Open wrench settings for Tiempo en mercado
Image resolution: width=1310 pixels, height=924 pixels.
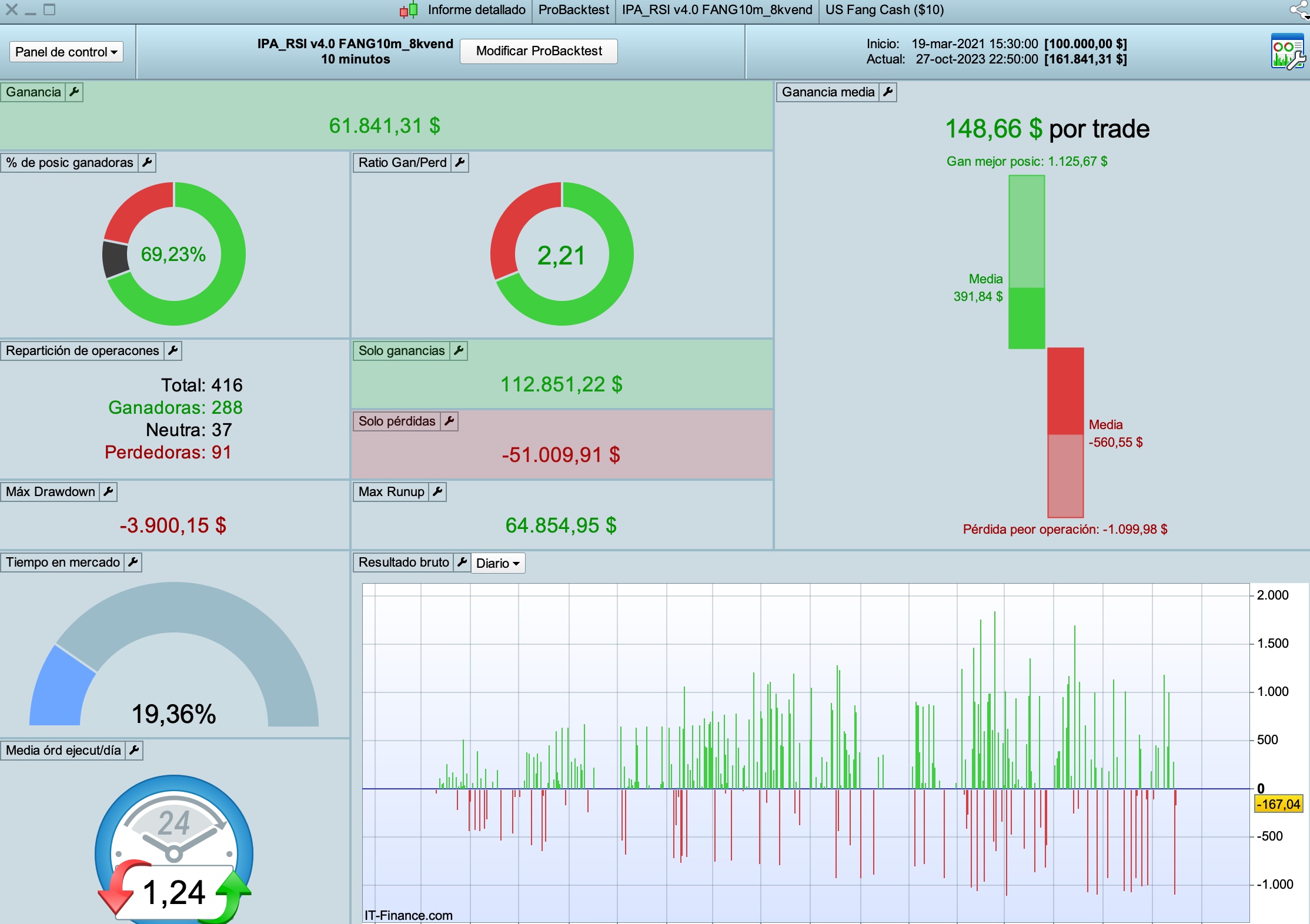coord(133,563)
